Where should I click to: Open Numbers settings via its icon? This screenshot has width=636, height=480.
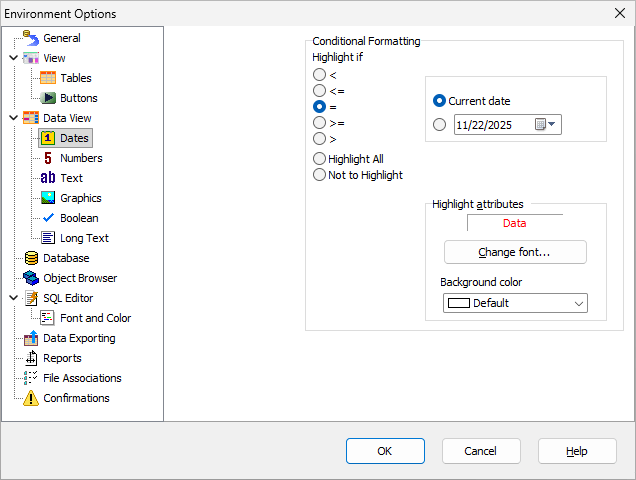coord(48,158)
